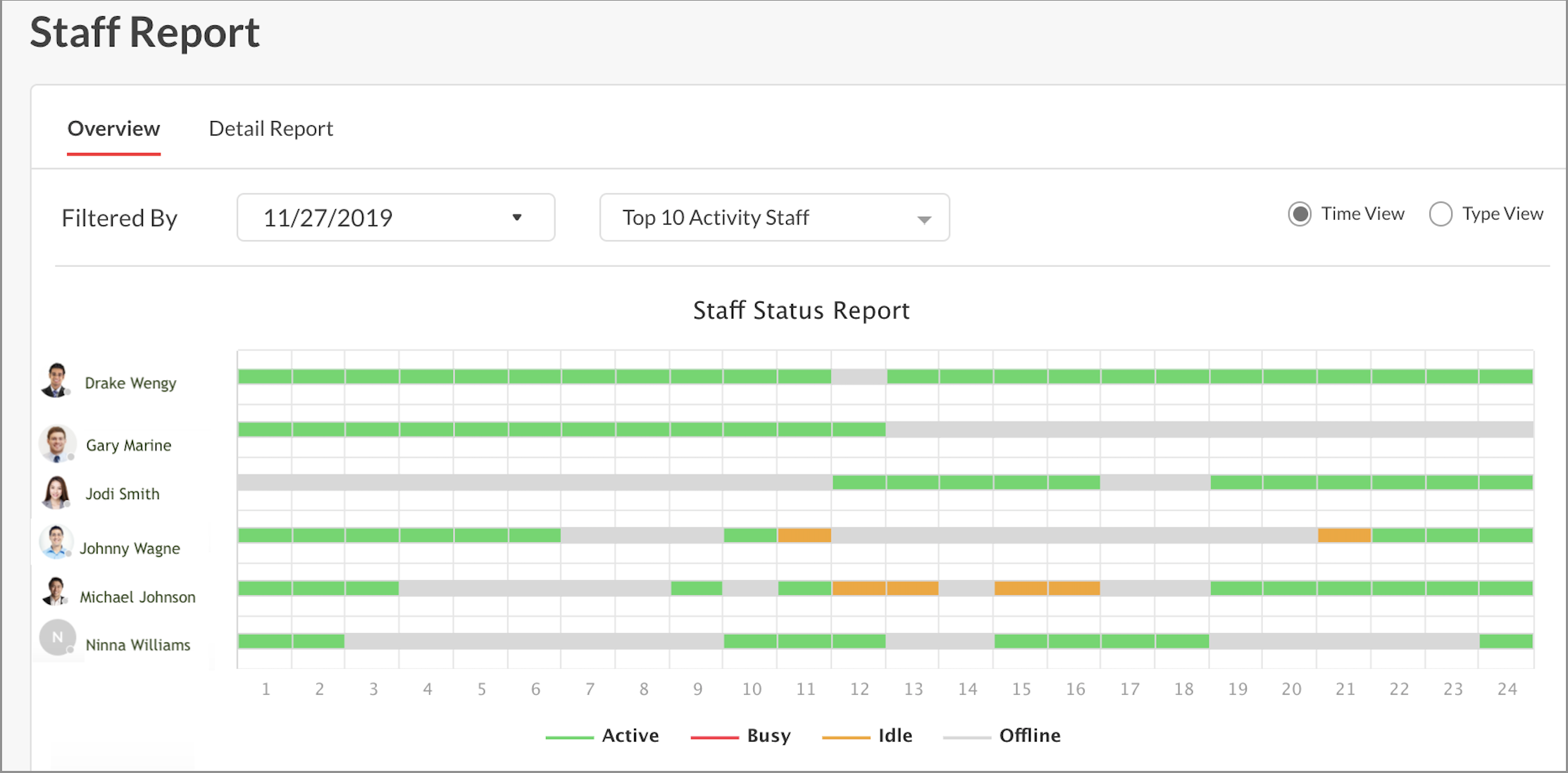
Task: Click Ninna Williams' N initial avatar
Action: (x=58, y=638)
